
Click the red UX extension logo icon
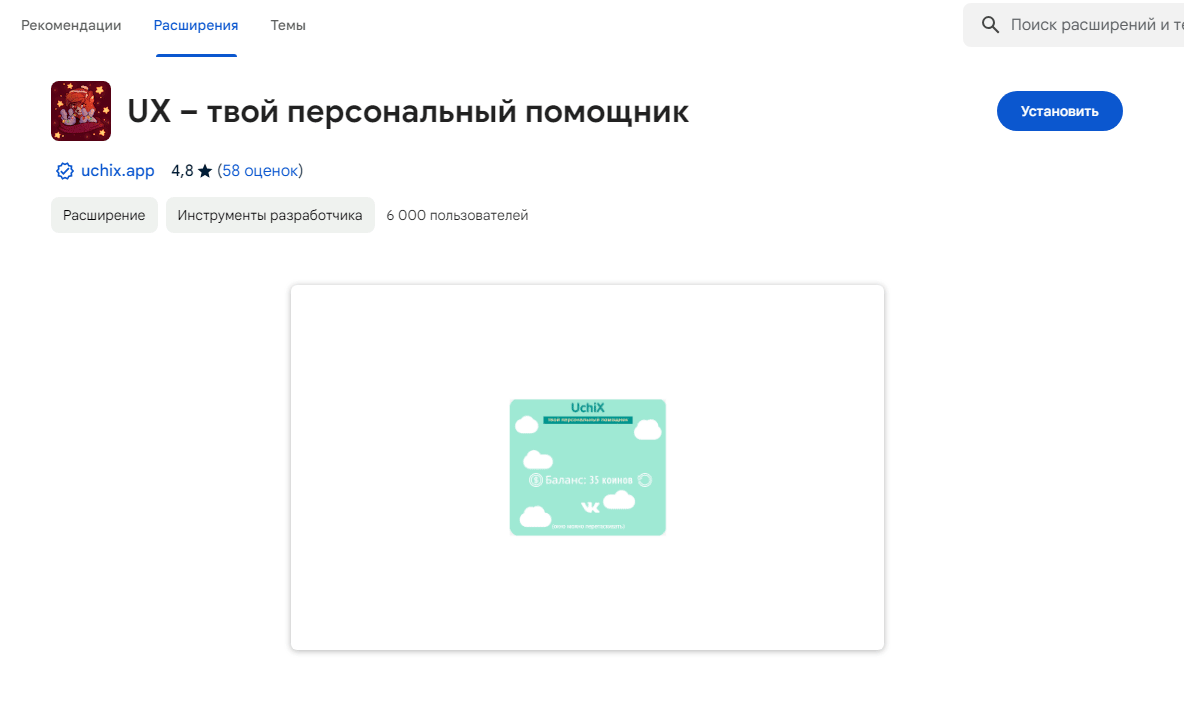80,110
